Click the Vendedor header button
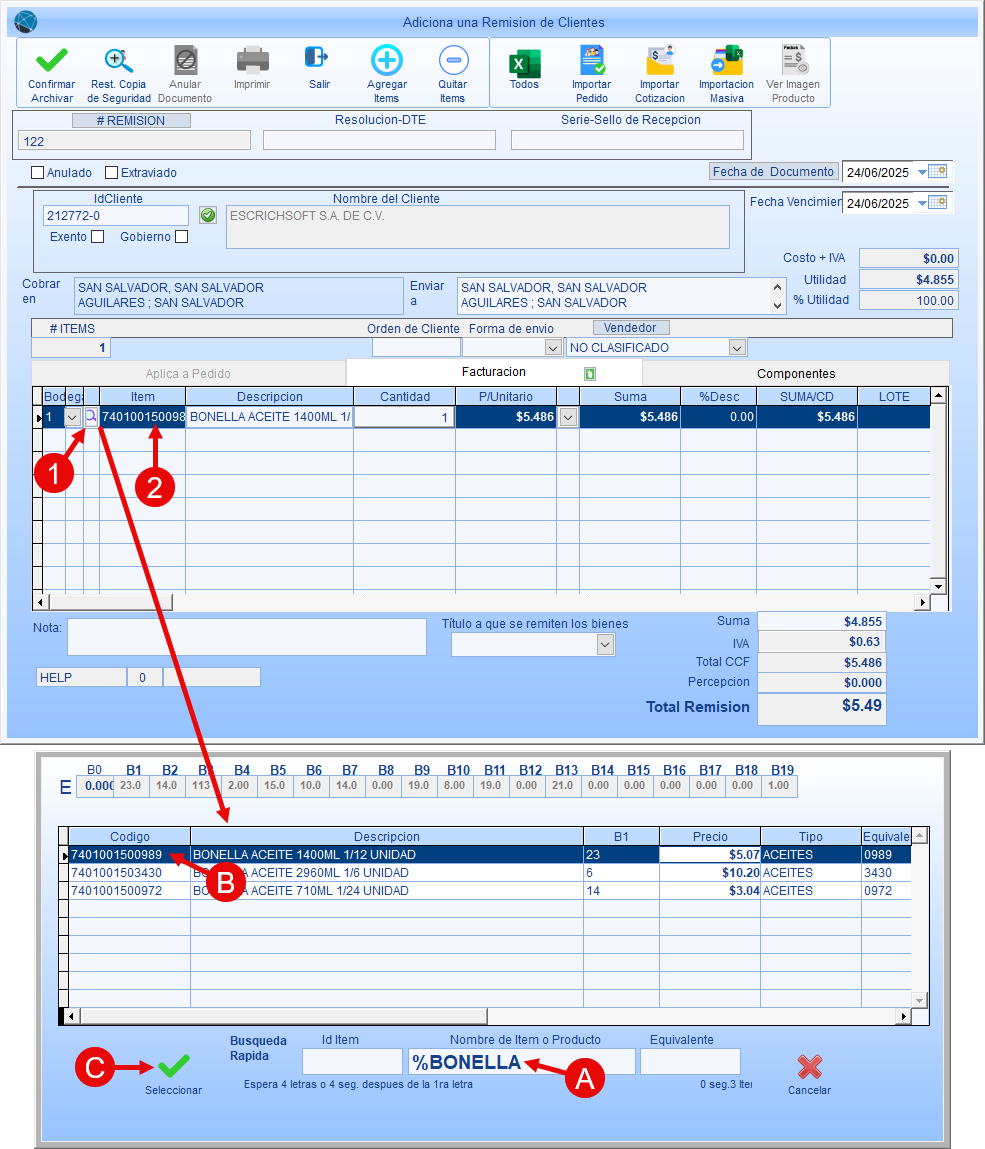Screen dimensions: 985x1149 [x=630, y=328]
